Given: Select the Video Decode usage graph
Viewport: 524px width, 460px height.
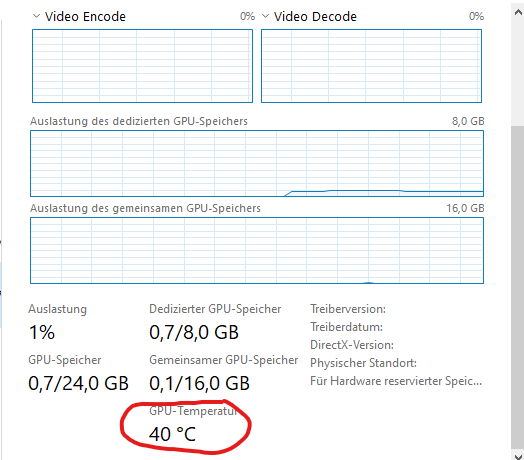Looking at the screenshot, I should 371,66.
